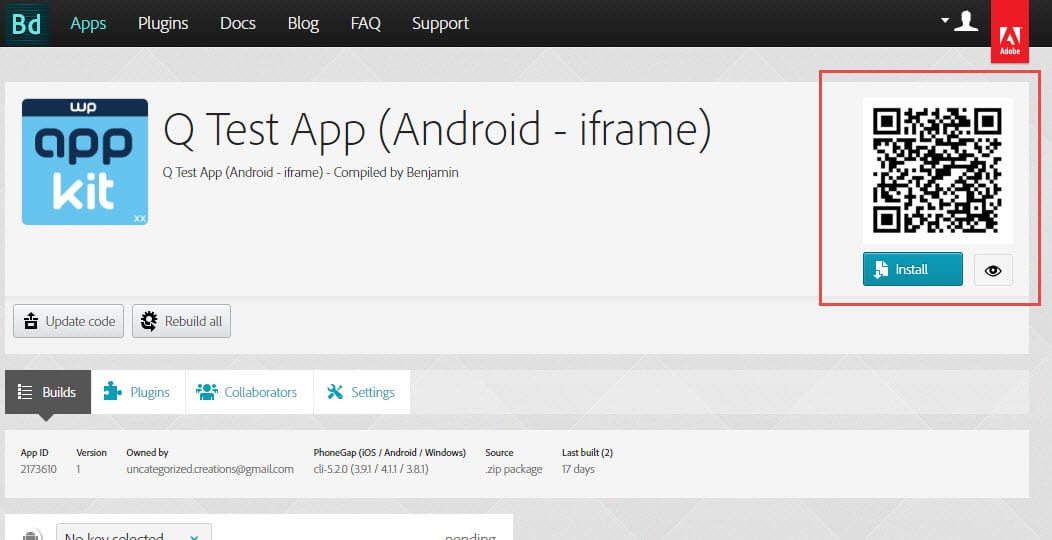Click the list icon on Builds tab

[25, 392]
